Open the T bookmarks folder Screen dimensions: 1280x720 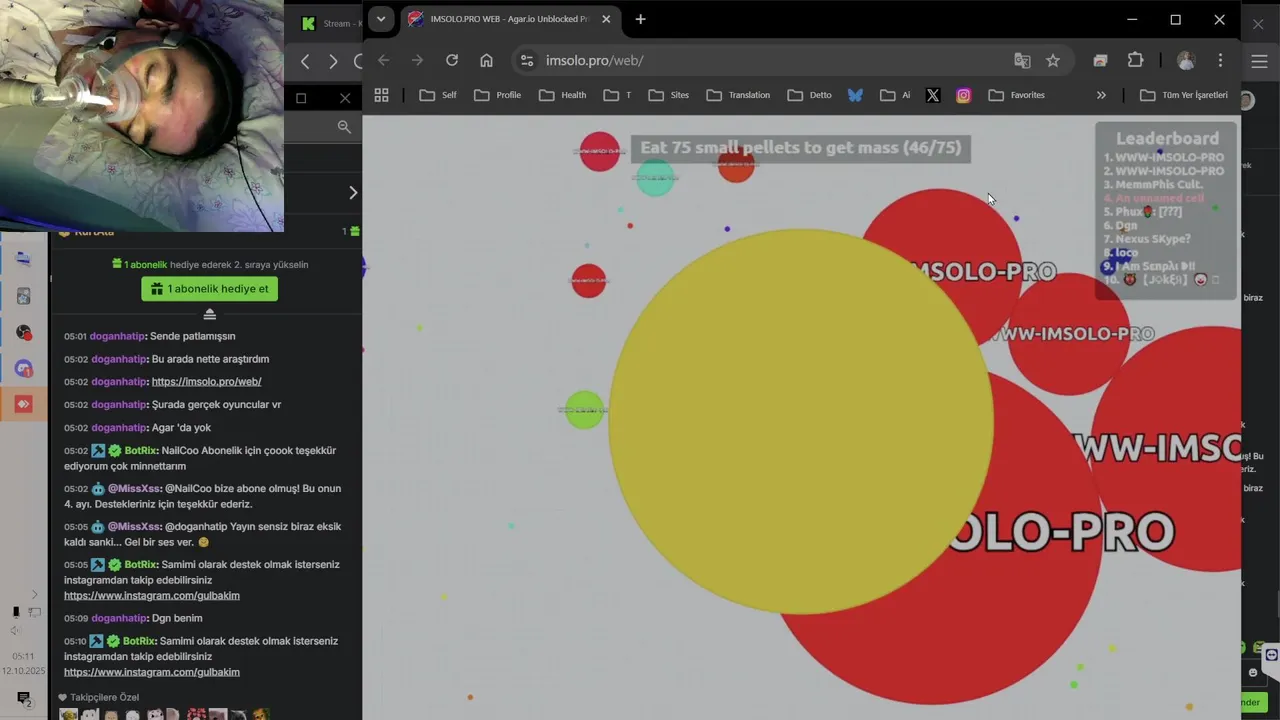click(x=617, y=95)
